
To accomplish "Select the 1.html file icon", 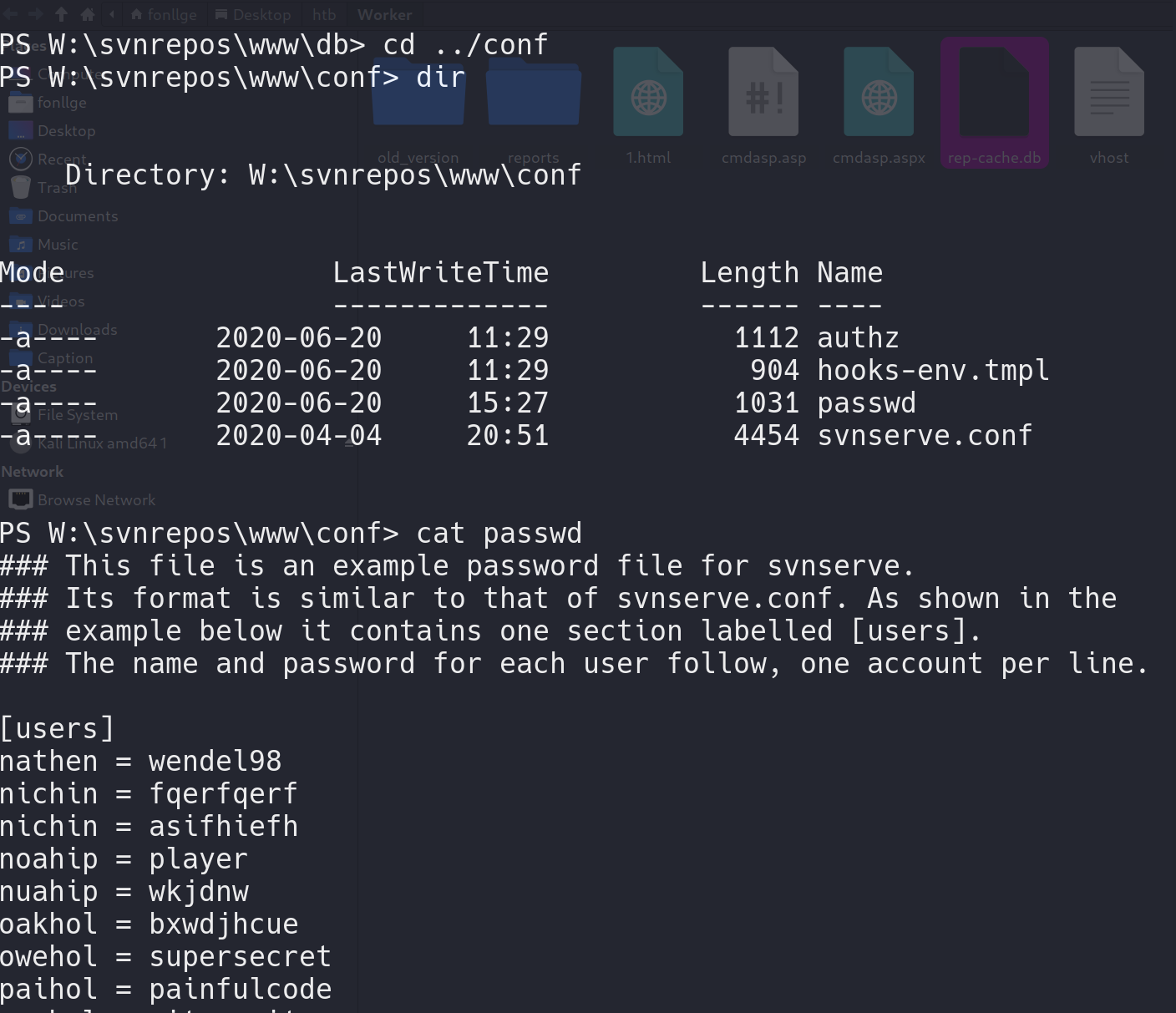I will (648, 92).
